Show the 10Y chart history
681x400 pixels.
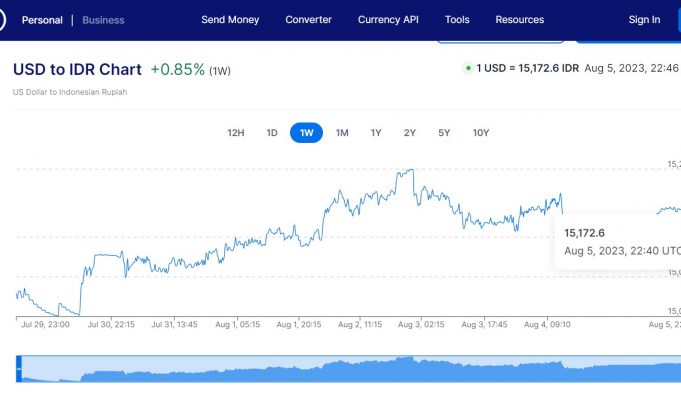click(481, 133)
